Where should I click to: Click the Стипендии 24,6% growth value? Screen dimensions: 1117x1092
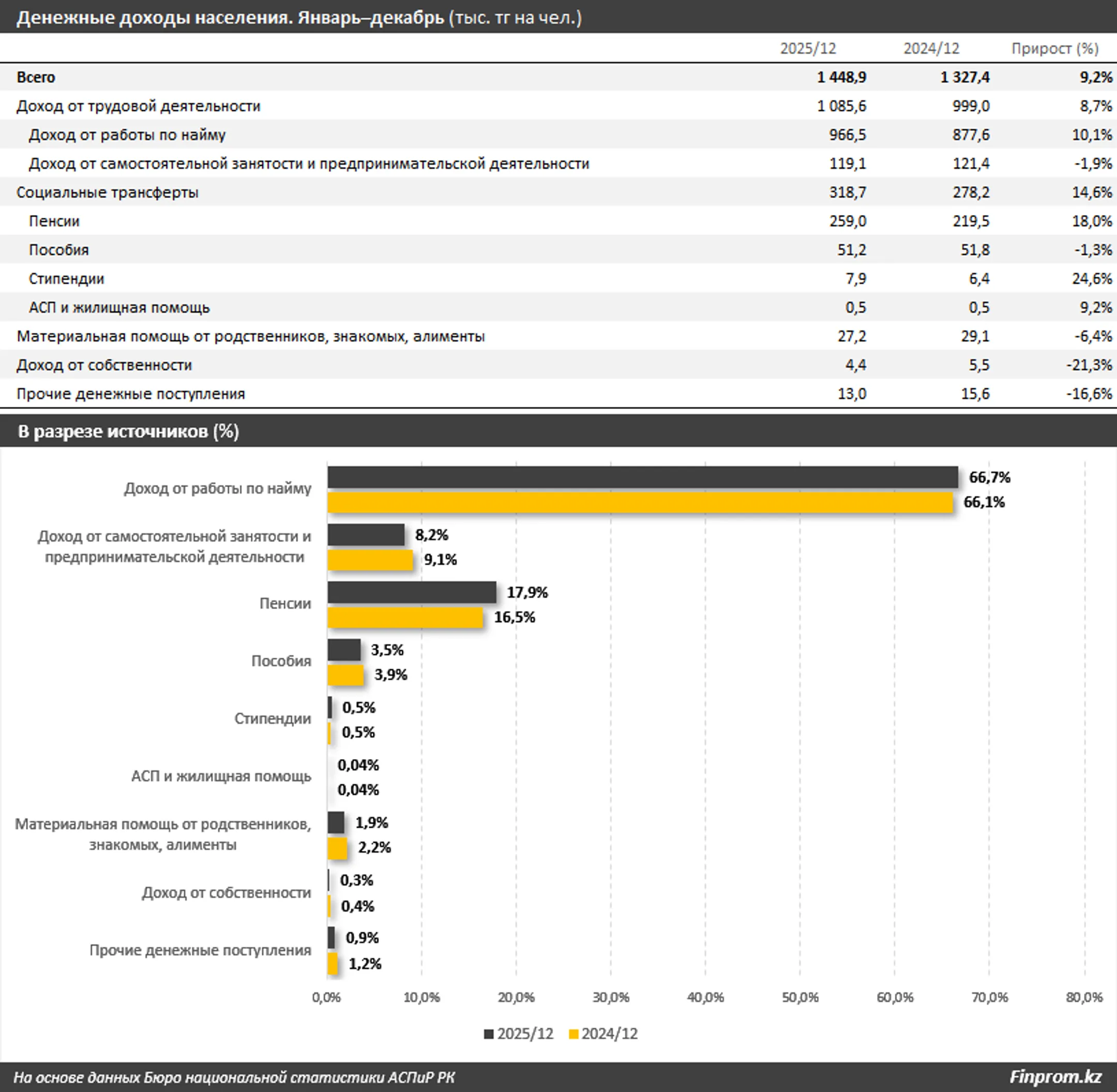[1092, 279]
